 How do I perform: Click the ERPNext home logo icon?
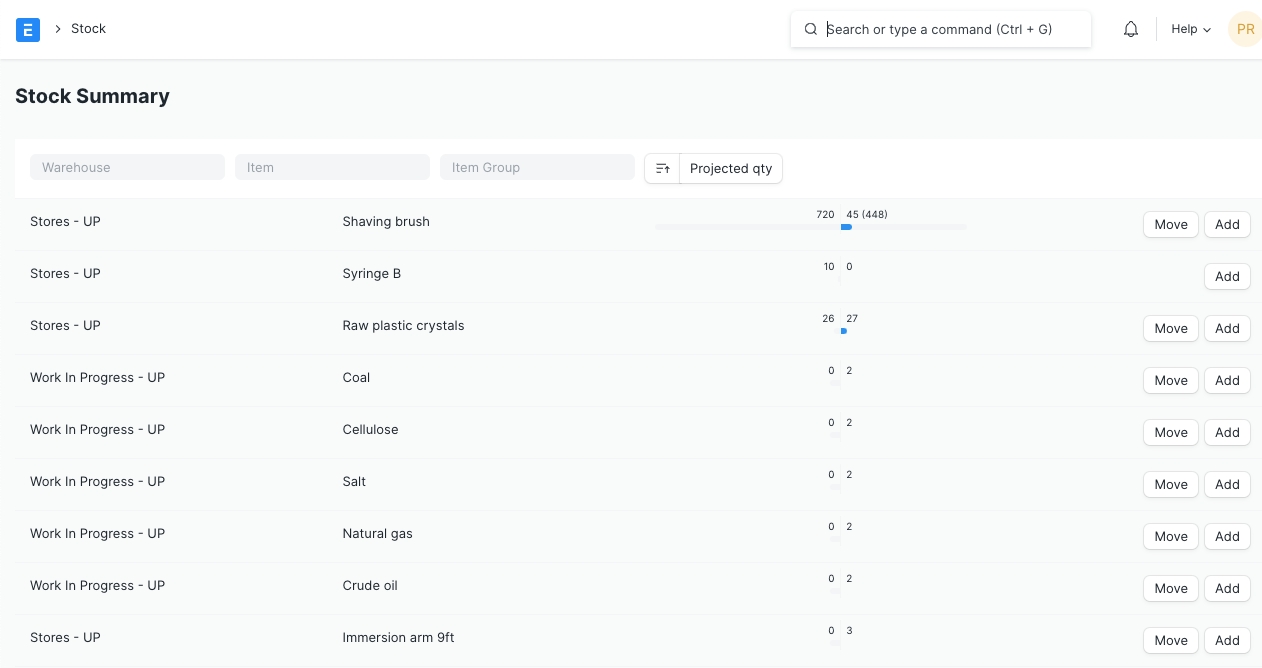28,29
